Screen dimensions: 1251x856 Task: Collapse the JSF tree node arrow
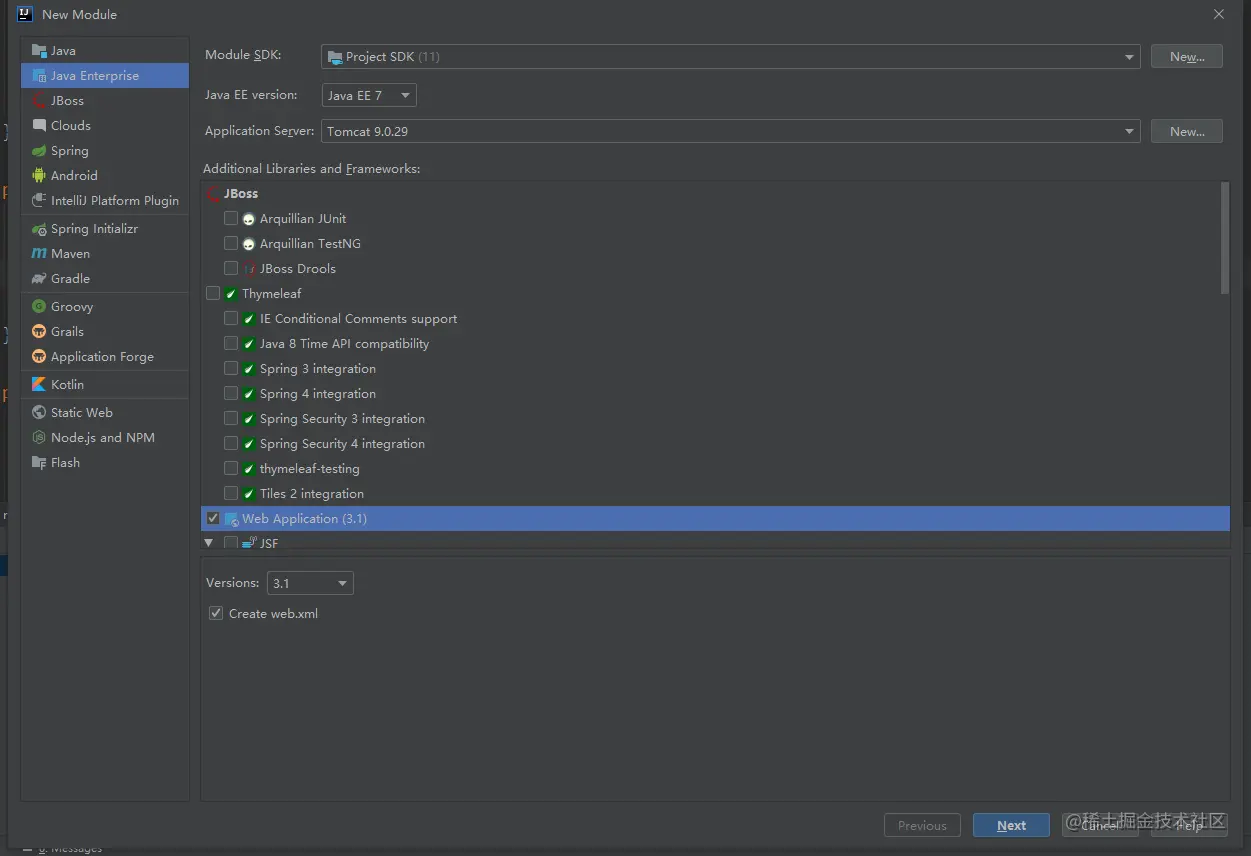(x=209, y=543)
